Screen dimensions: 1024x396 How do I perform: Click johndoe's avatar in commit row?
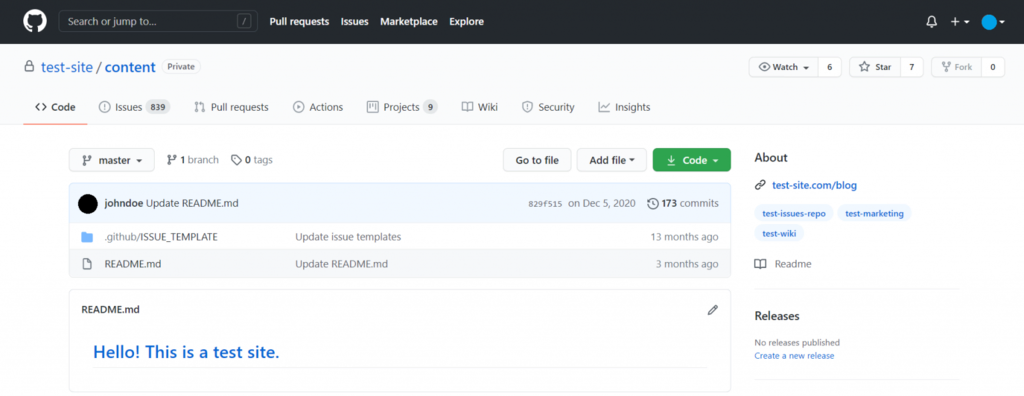pos(88,203)
